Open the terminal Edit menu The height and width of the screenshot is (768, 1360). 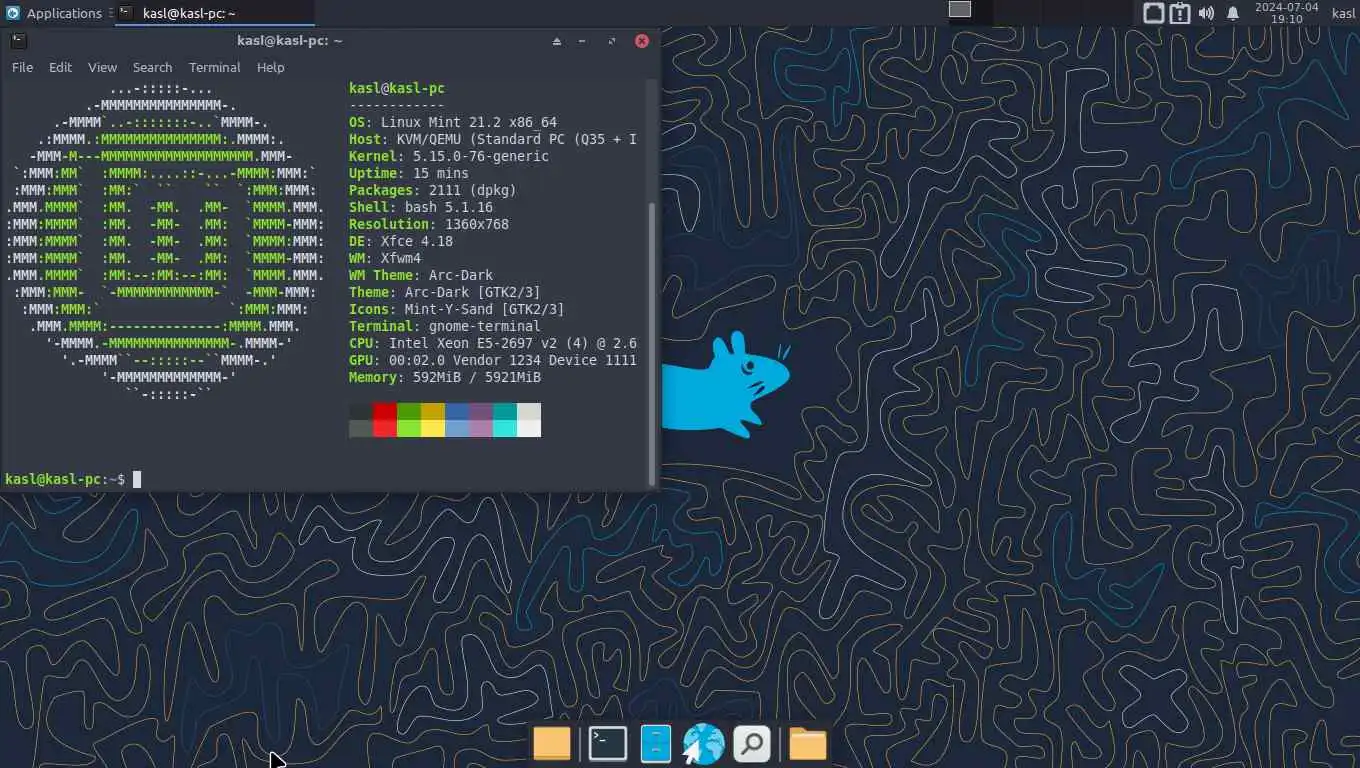(x=60, y=67)
